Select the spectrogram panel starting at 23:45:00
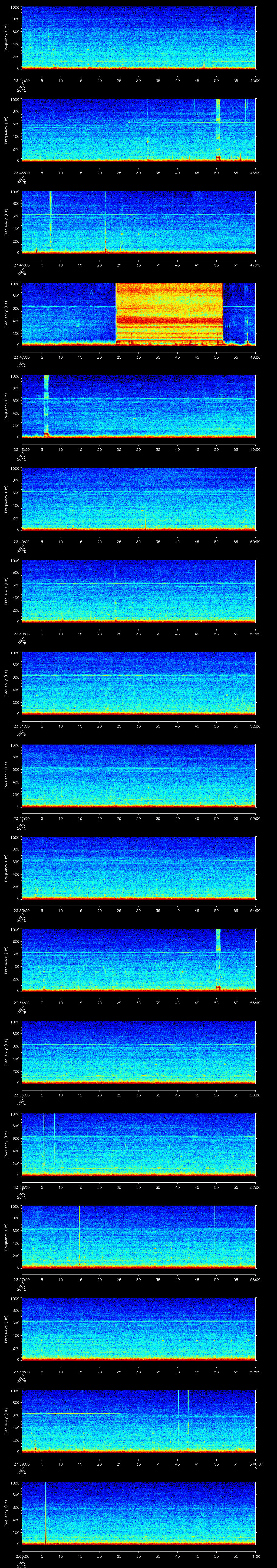Screen dimensions: 277x1568 pyautogui.click(x=138, y=130)
